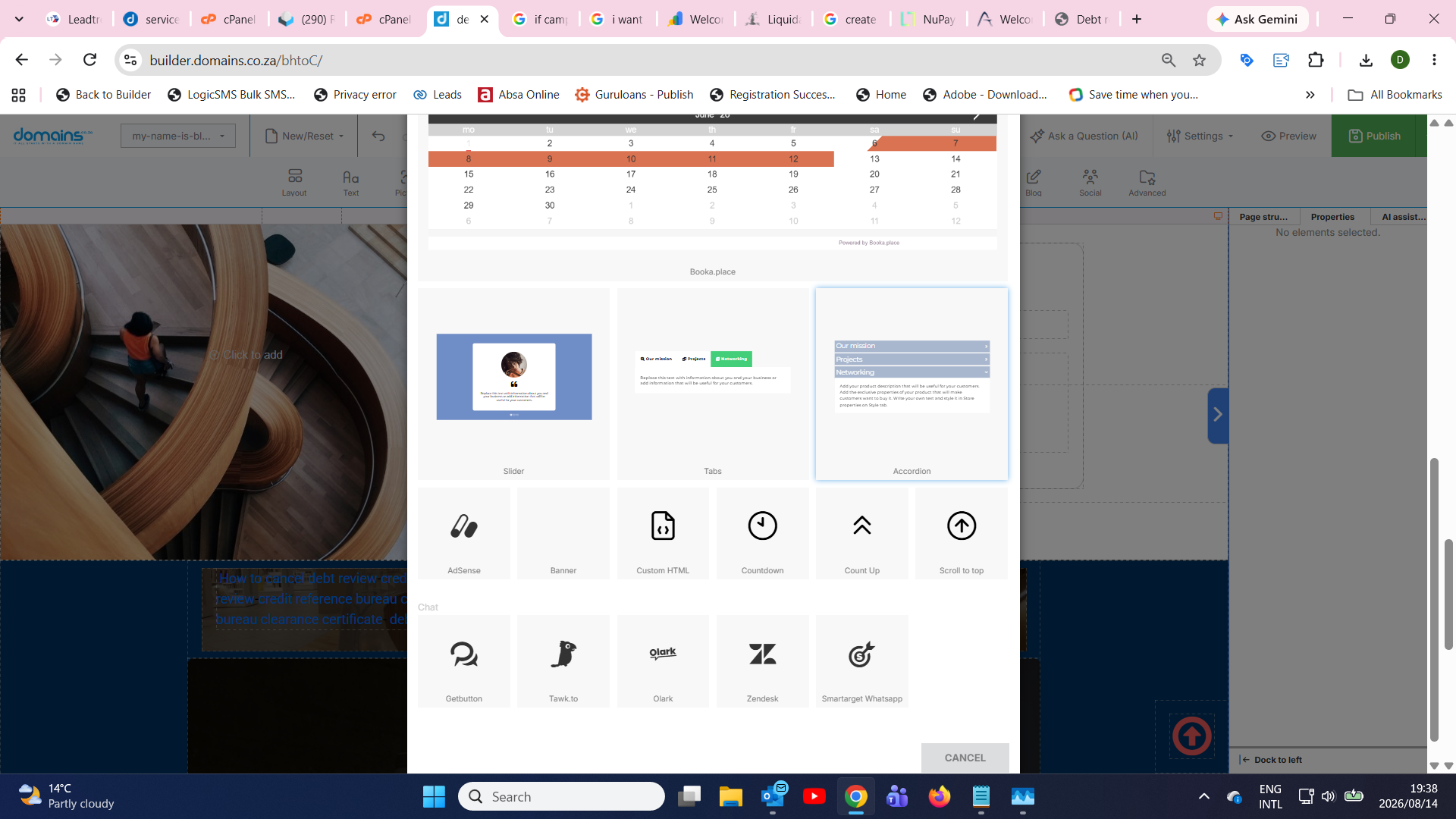Open the New/Reset dropdown menu
This screenshot has width=1456, height=819.
point(305,136)
